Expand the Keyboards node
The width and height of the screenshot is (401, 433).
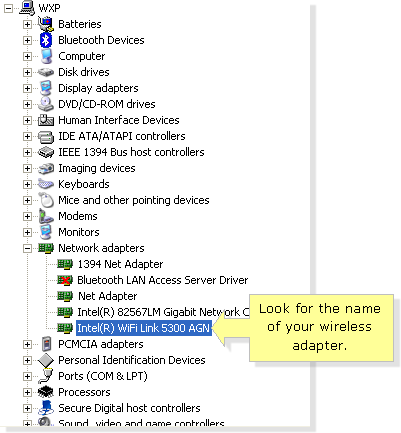coord(27,184)
